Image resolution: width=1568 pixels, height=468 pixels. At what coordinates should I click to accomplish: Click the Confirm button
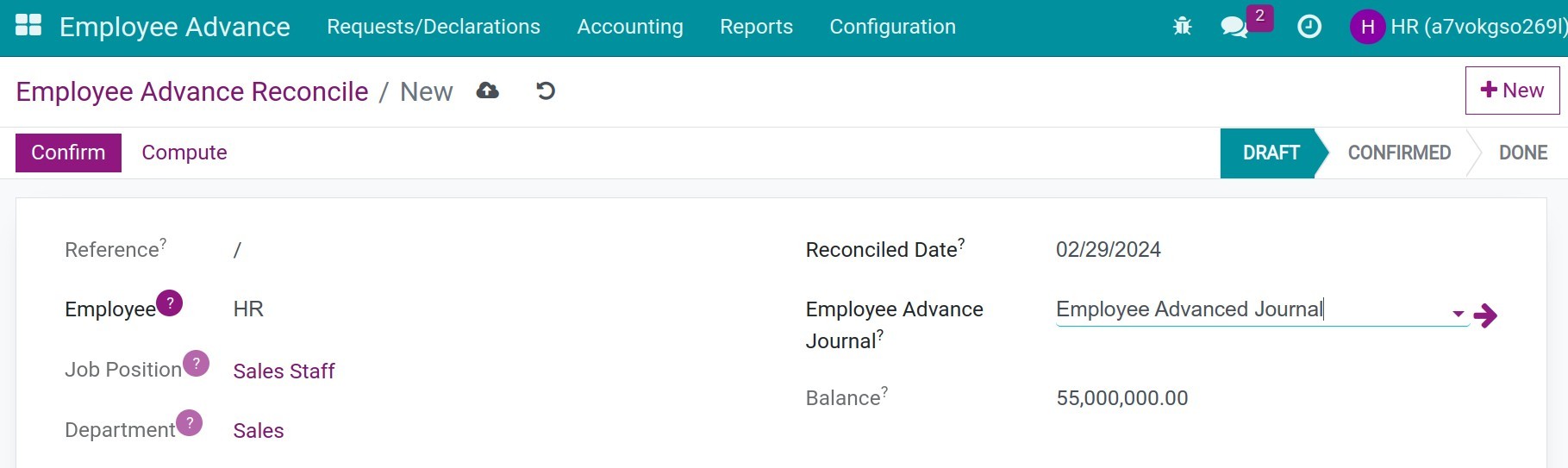point(68,153)
